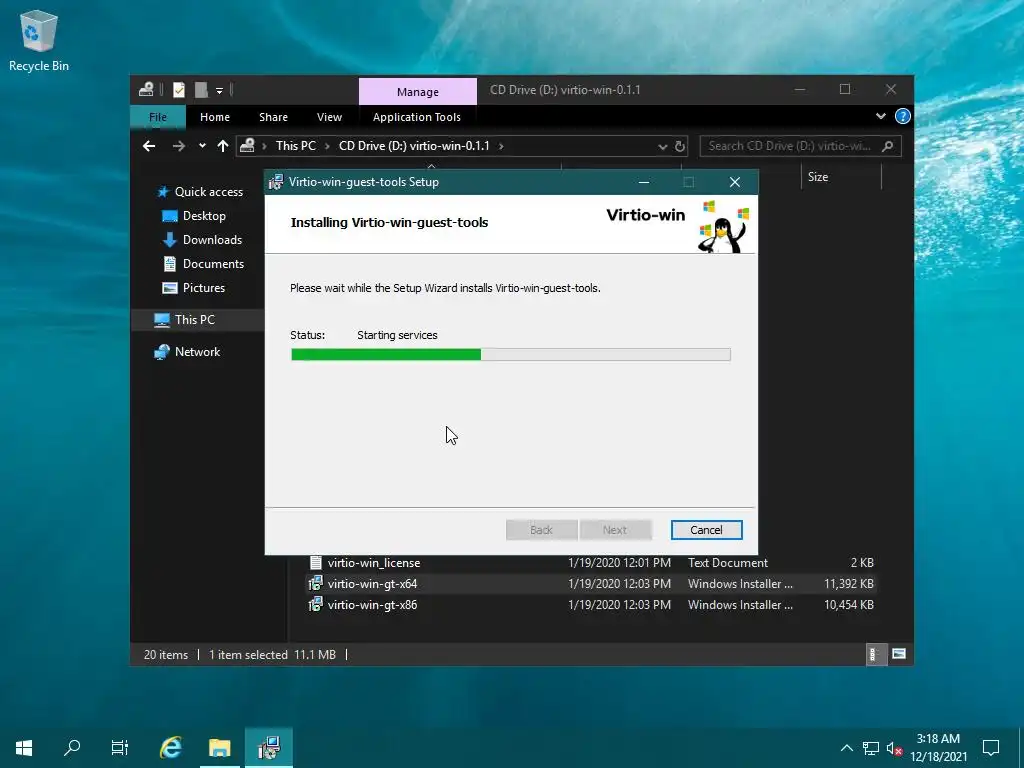Click the New folder icon in Explorer title bar

(201, 89)
